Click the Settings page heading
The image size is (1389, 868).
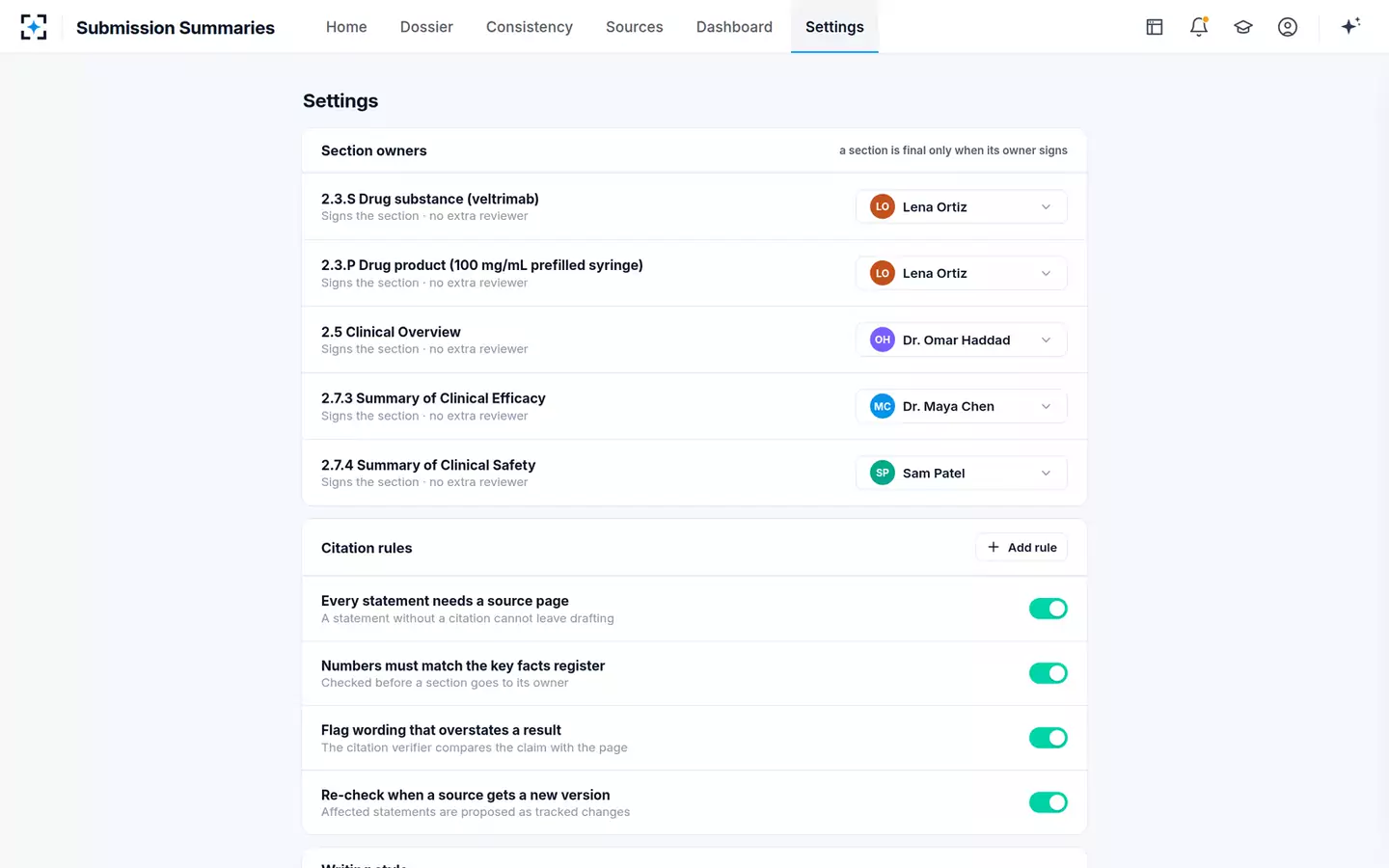click(340, 101)
